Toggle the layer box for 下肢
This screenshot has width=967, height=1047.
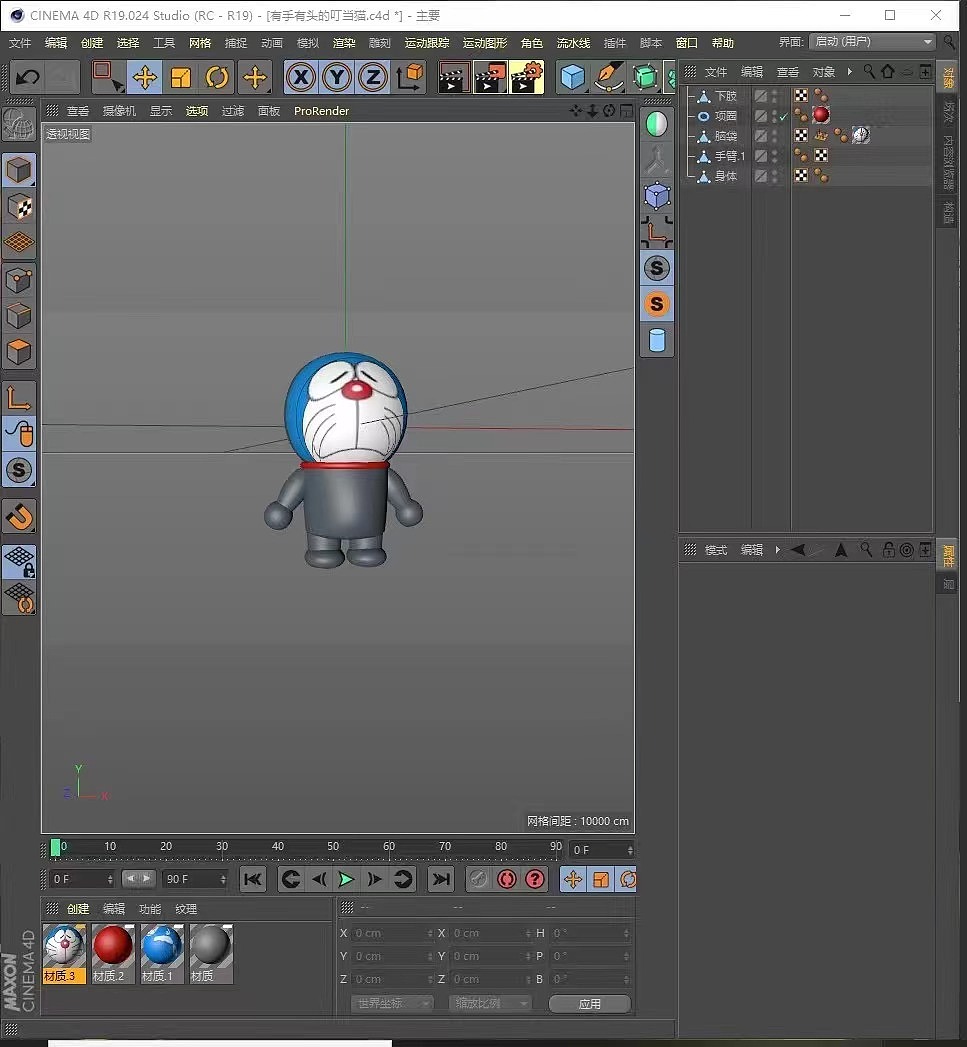pos(761,95)
